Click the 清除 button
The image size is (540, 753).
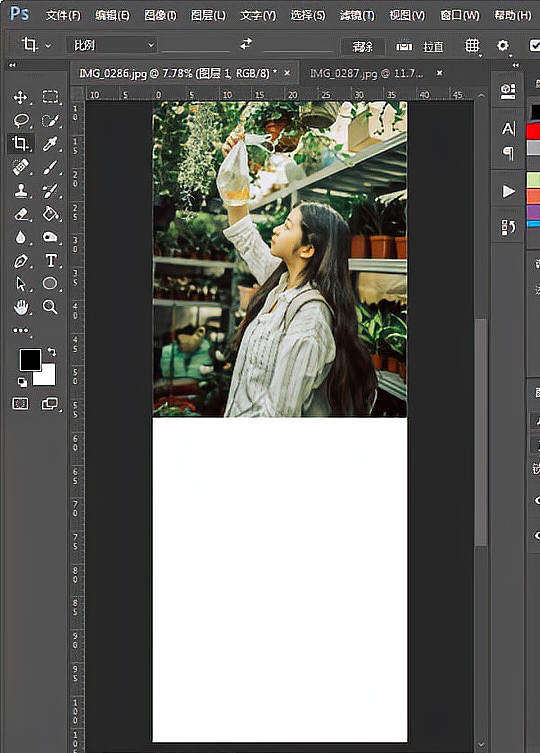(x=363, y=47)
